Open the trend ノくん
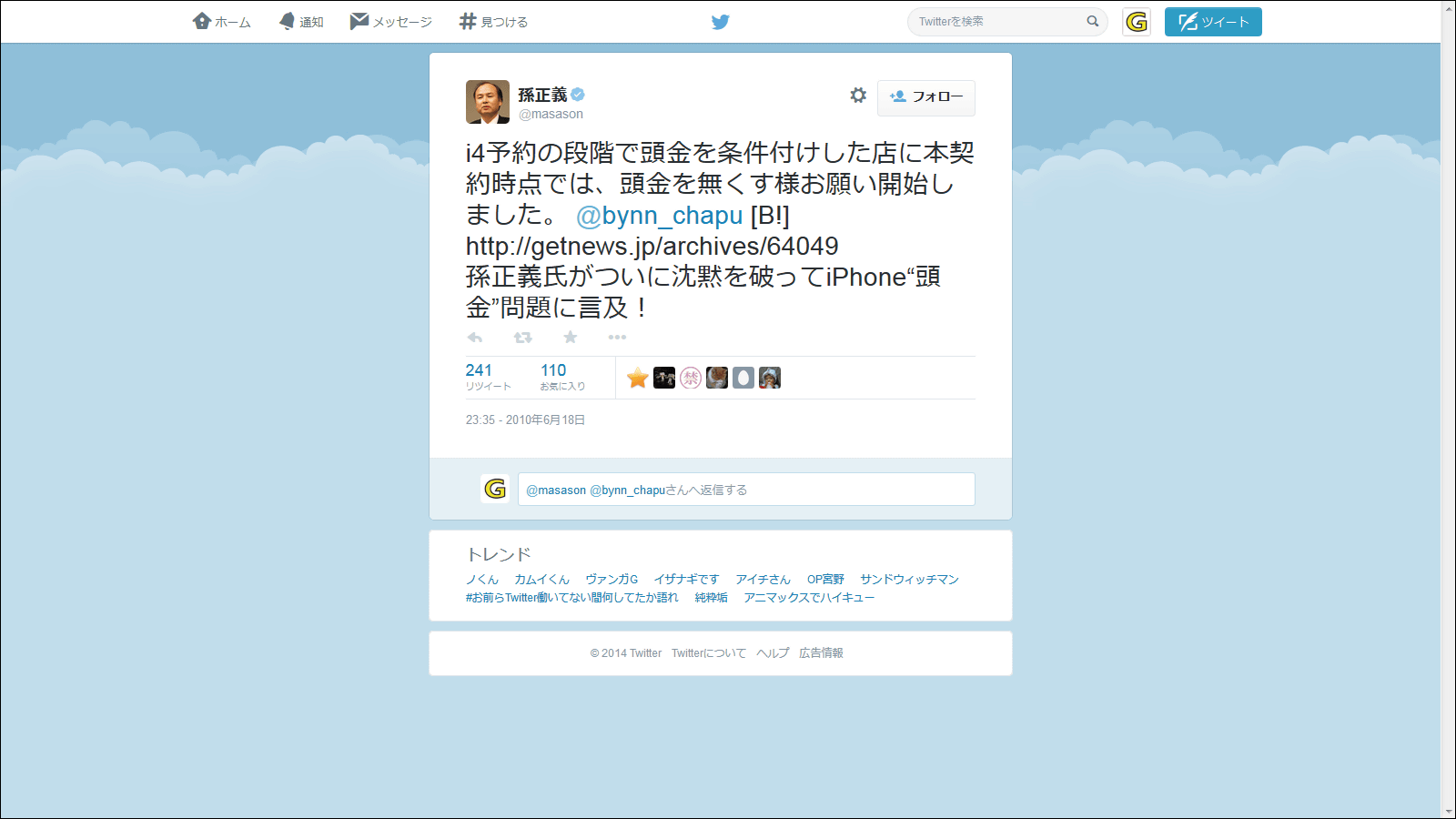This screenshot has height=819, width=1456. (482, 580)
